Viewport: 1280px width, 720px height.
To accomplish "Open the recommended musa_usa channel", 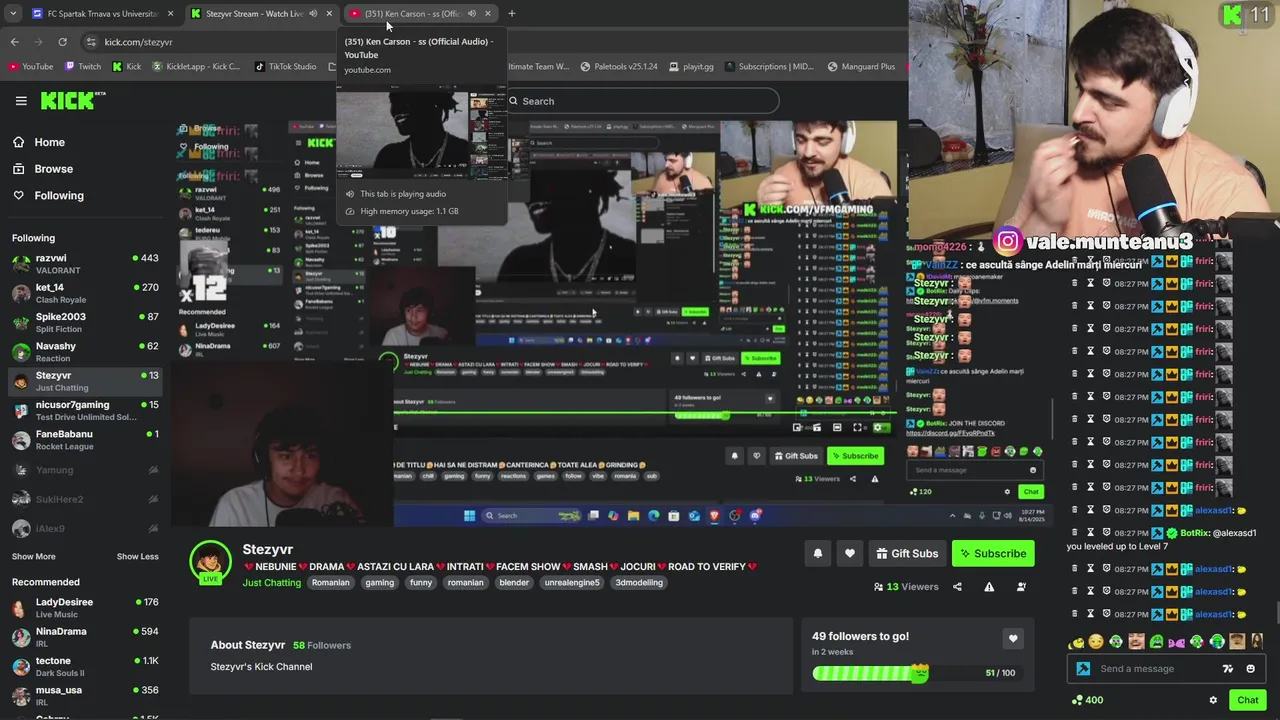I will 85,695.
